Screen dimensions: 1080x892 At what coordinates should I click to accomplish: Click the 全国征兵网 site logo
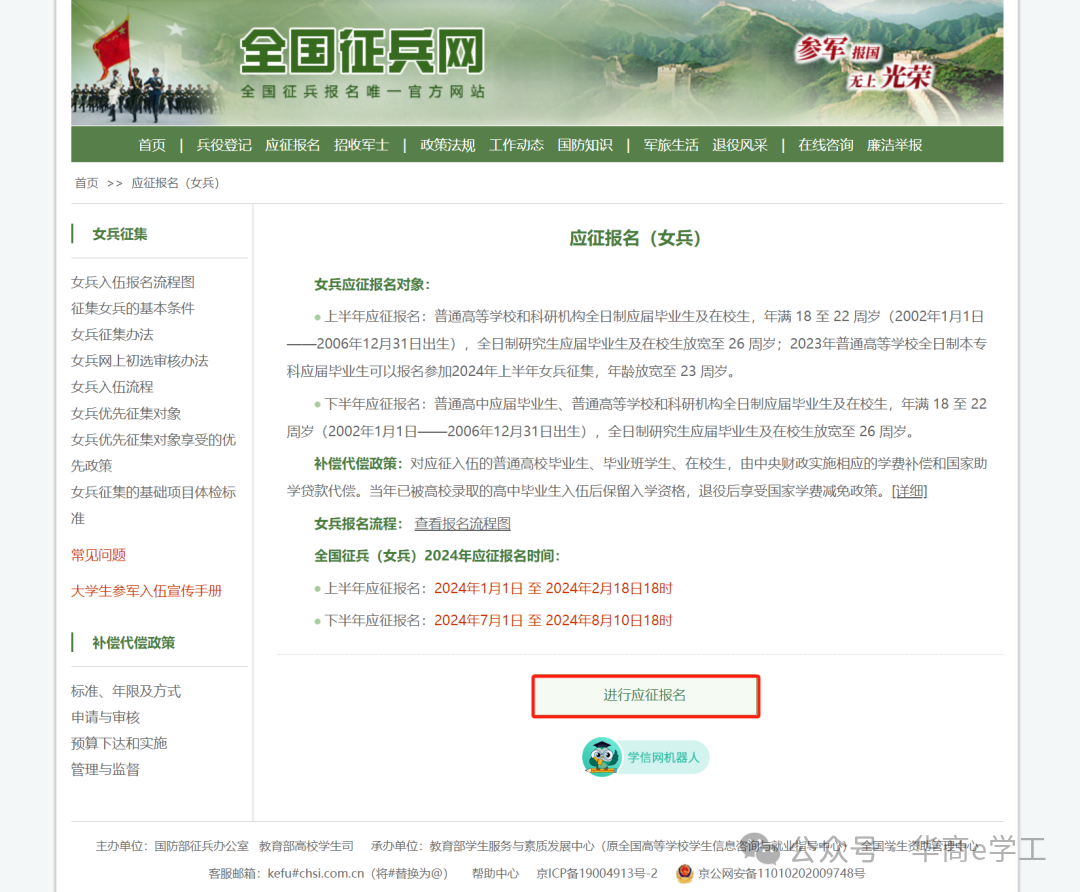362,53
